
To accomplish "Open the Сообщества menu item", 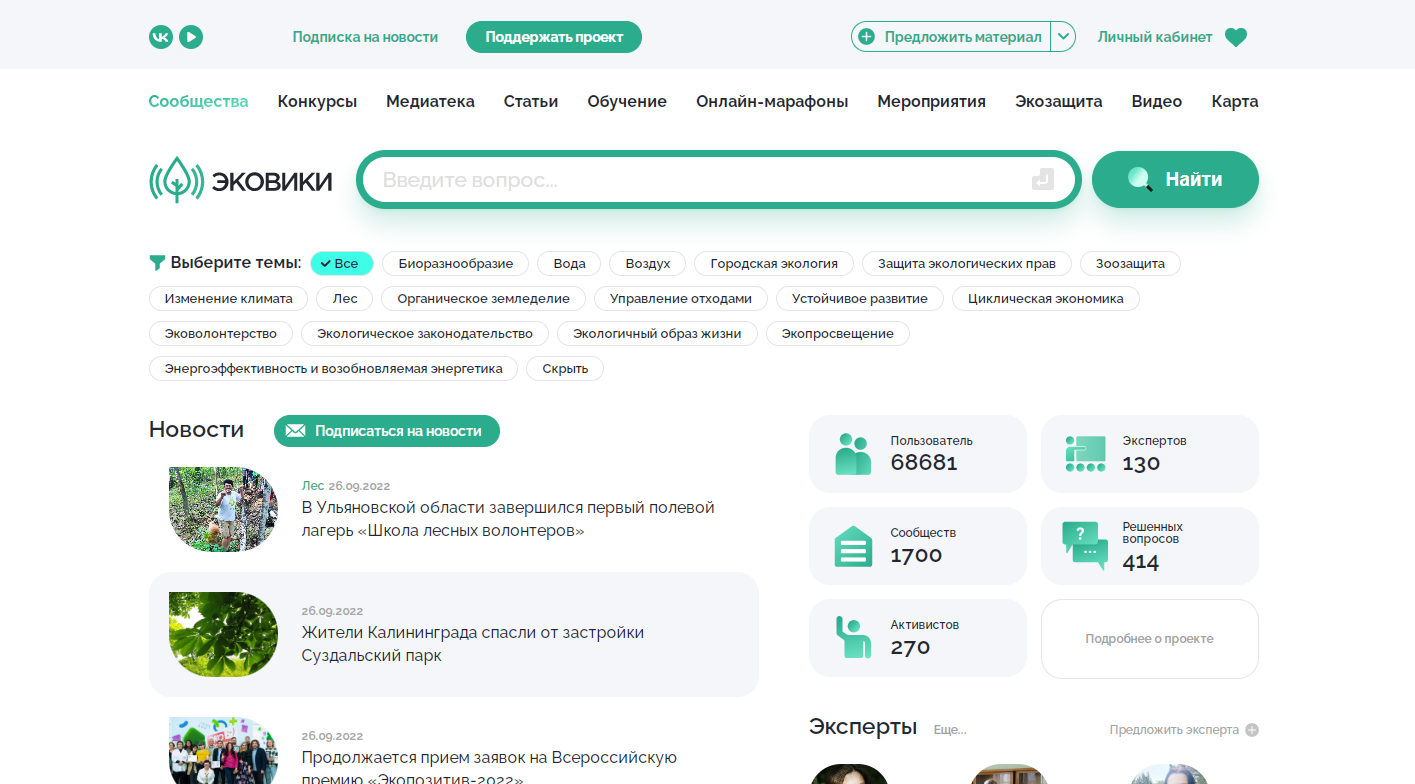I will click(x=198, y=101).
